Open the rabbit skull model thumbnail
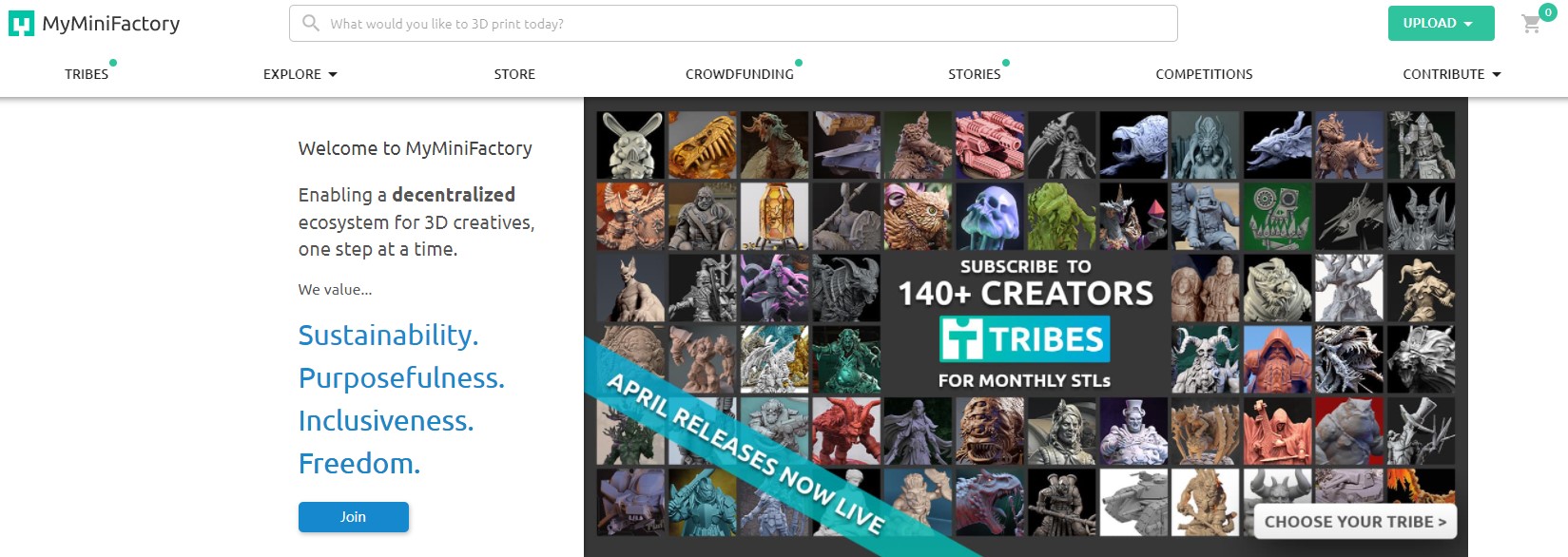The height and width of the screenshot is (557, 1568). point(630,145)
